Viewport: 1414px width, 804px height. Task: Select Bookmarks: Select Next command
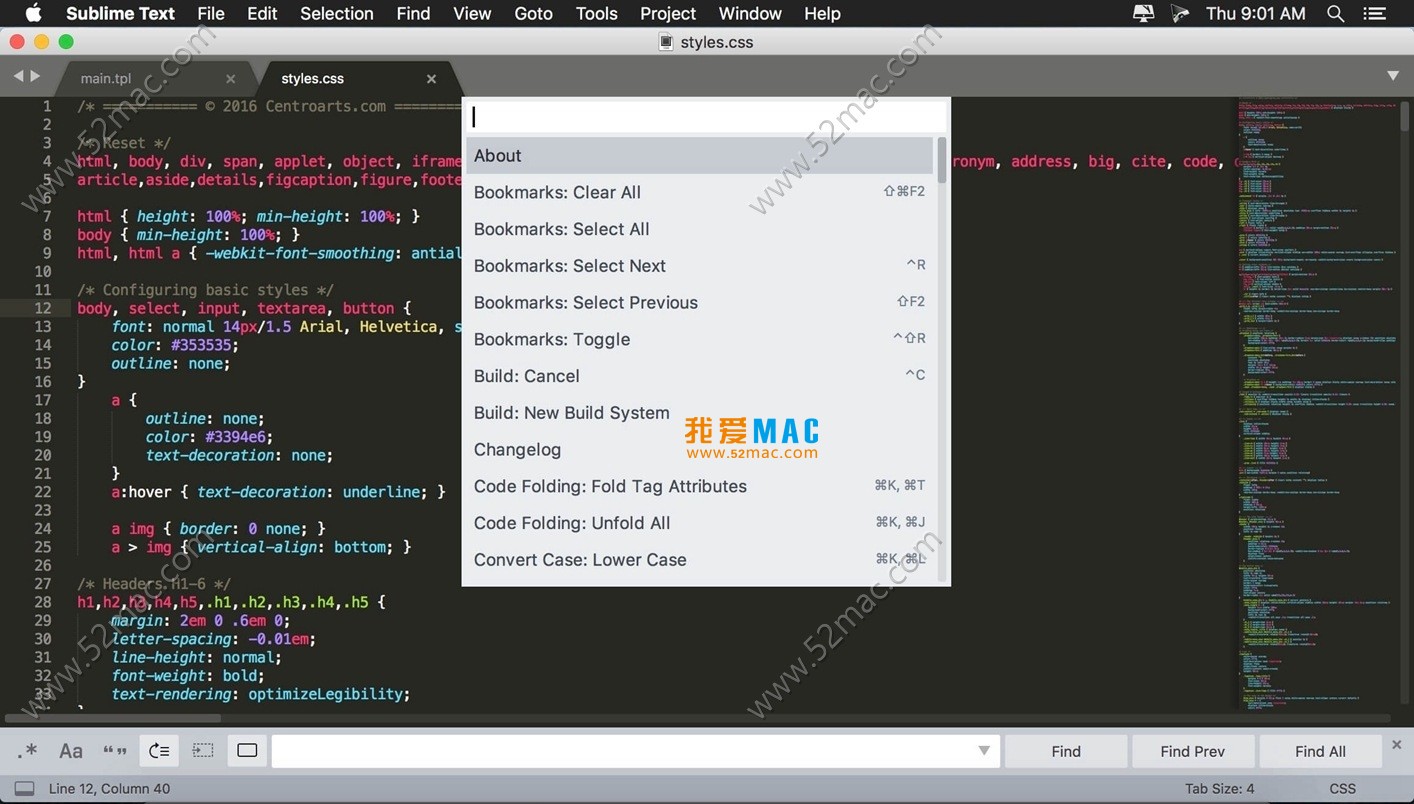(699, 266)
